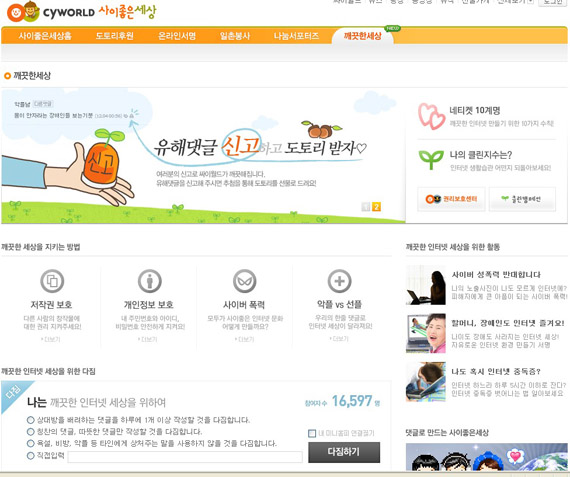Select the 직접입력 radio option

pos(31,456)
